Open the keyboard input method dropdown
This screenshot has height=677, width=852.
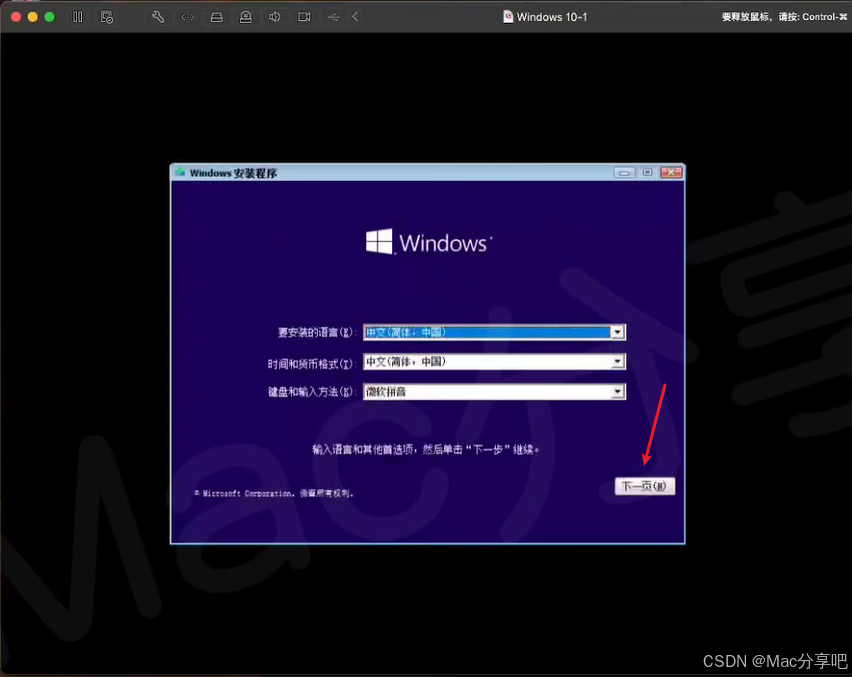tap(494, 392)
